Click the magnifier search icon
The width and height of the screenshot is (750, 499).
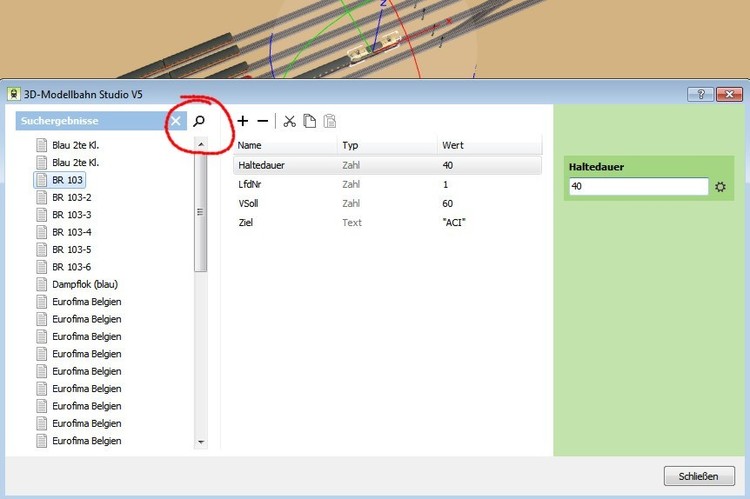pos(199,121)
